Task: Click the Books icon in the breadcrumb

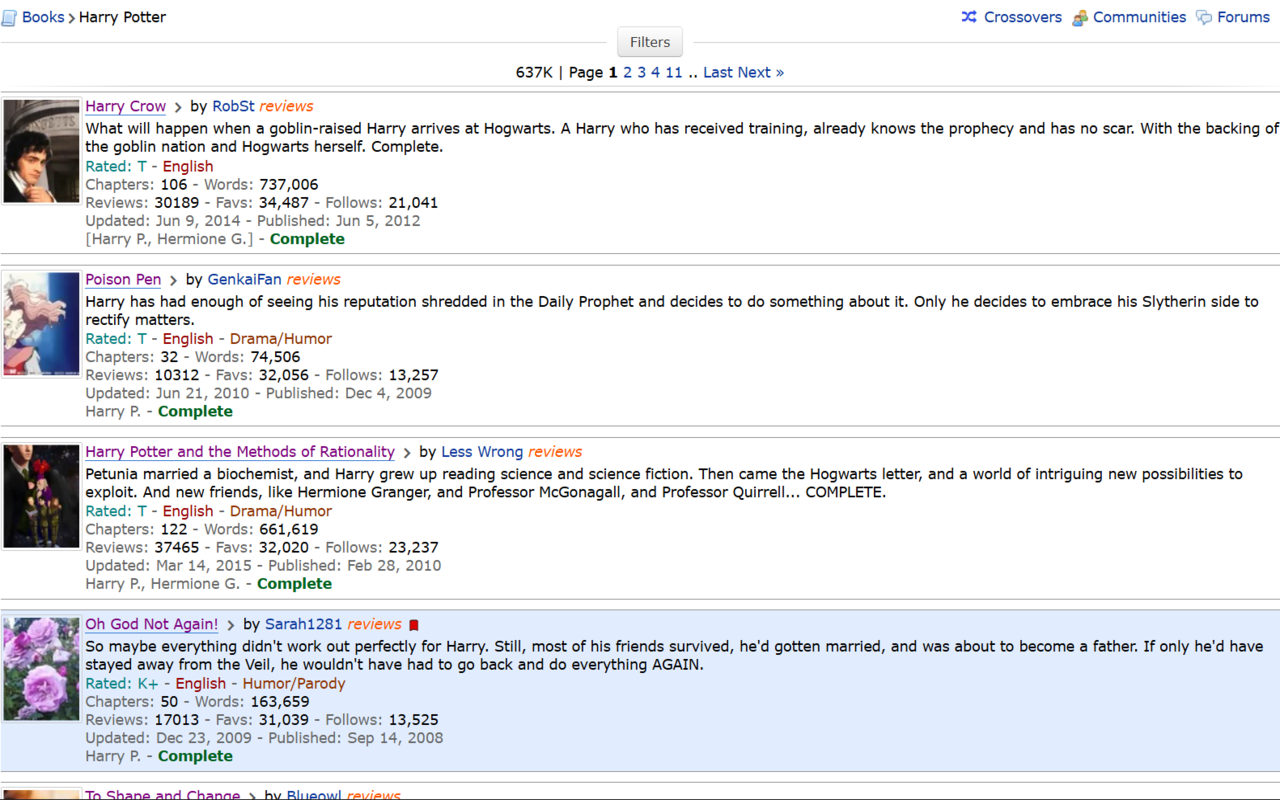Action: coord(9,18)
